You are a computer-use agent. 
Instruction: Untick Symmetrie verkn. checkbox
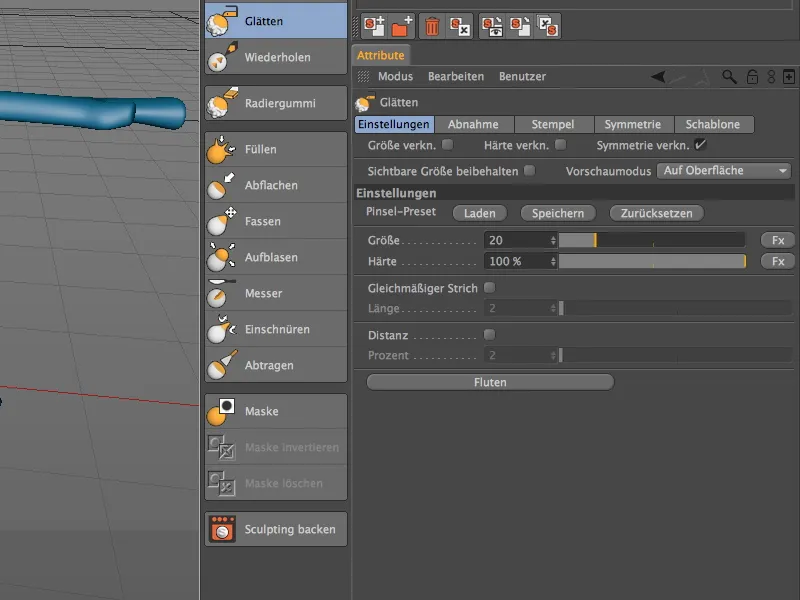[x=701, y=145]
